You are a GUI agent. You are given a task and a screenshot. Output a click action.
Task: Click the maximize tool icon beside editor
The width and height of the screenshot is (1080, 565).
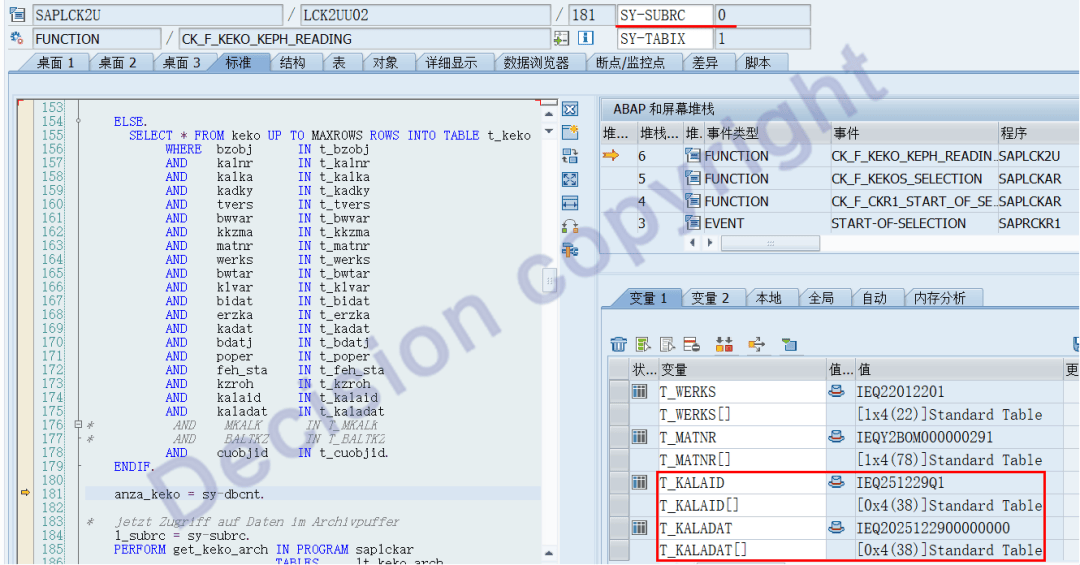570,180
